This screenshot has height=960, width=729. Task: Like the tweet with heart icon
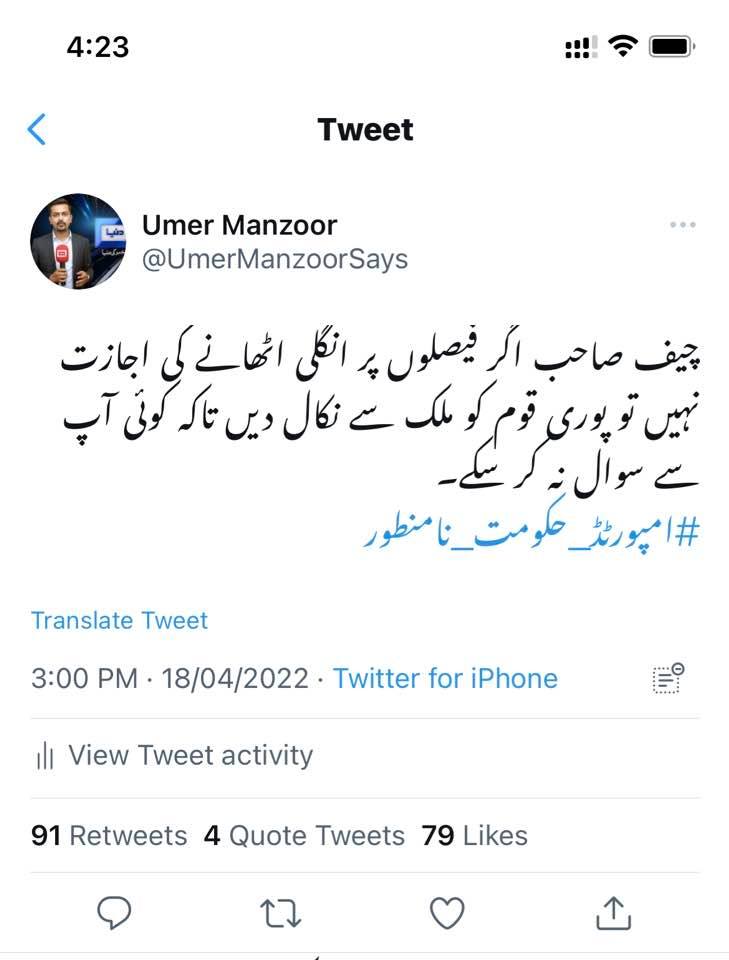[x=447, y=913]
